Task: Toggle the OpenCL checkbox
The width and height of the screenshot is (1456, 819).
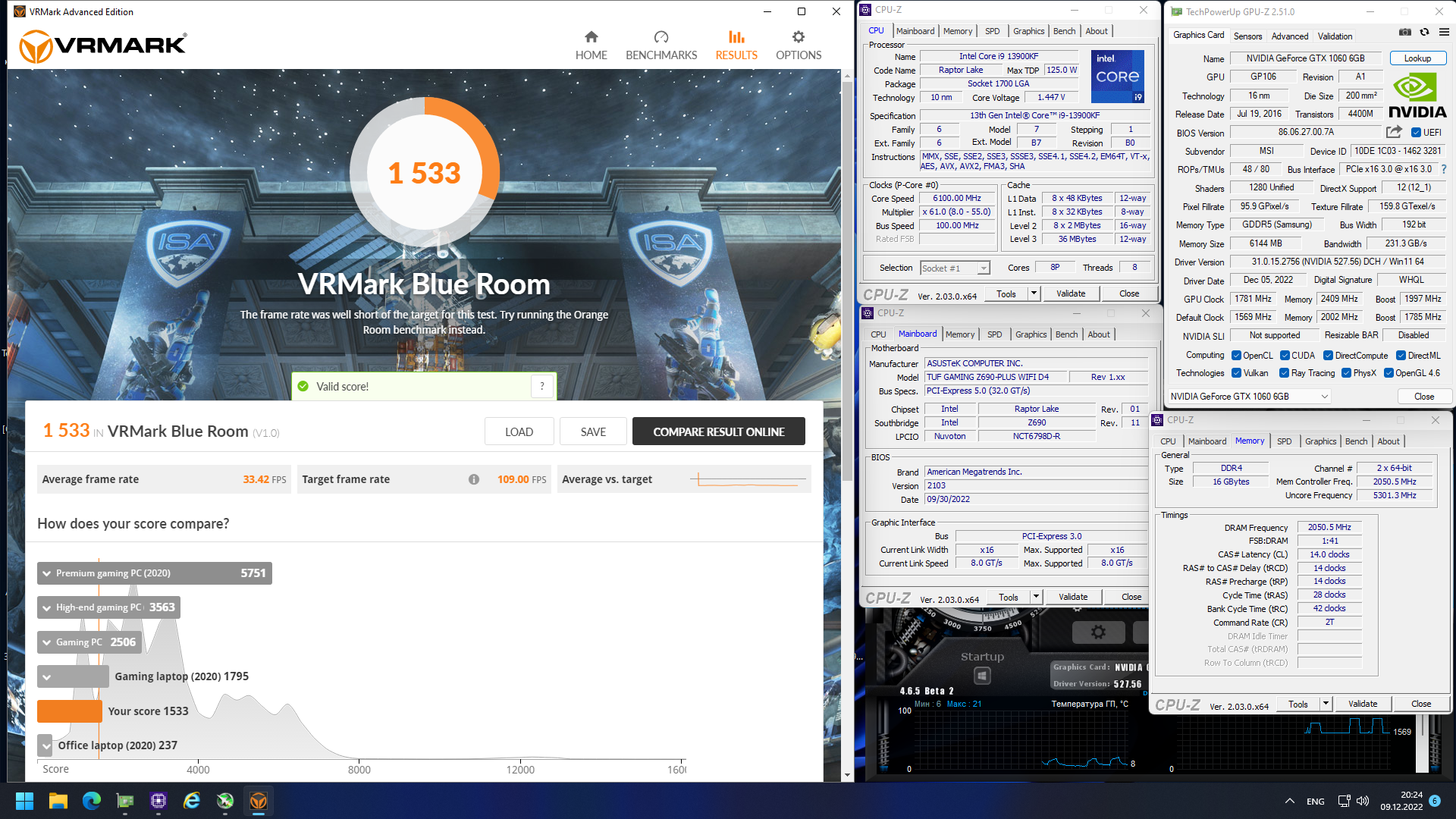Action: tap(1236, 356)
